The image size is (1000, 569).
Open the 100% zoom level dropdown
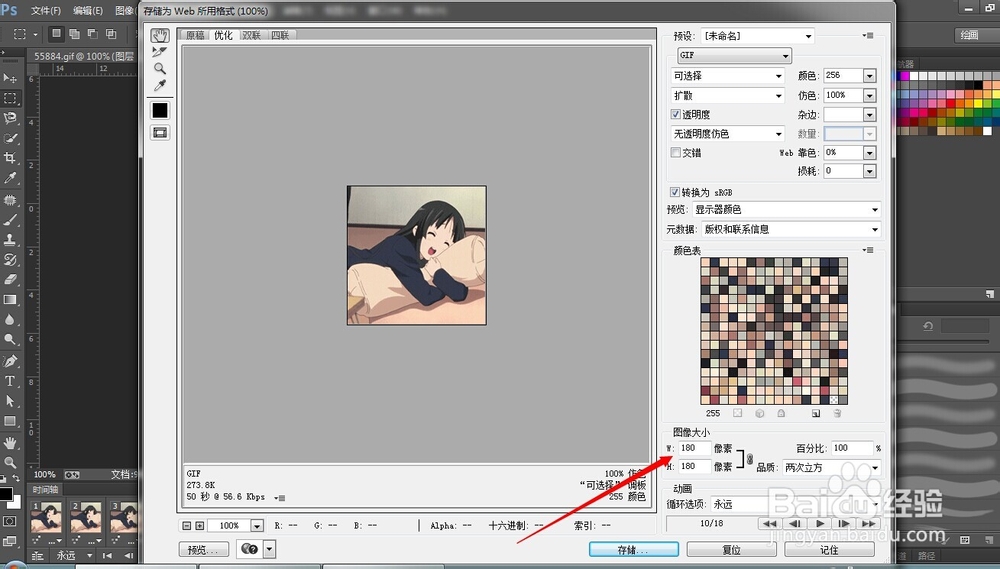[257, 526]
